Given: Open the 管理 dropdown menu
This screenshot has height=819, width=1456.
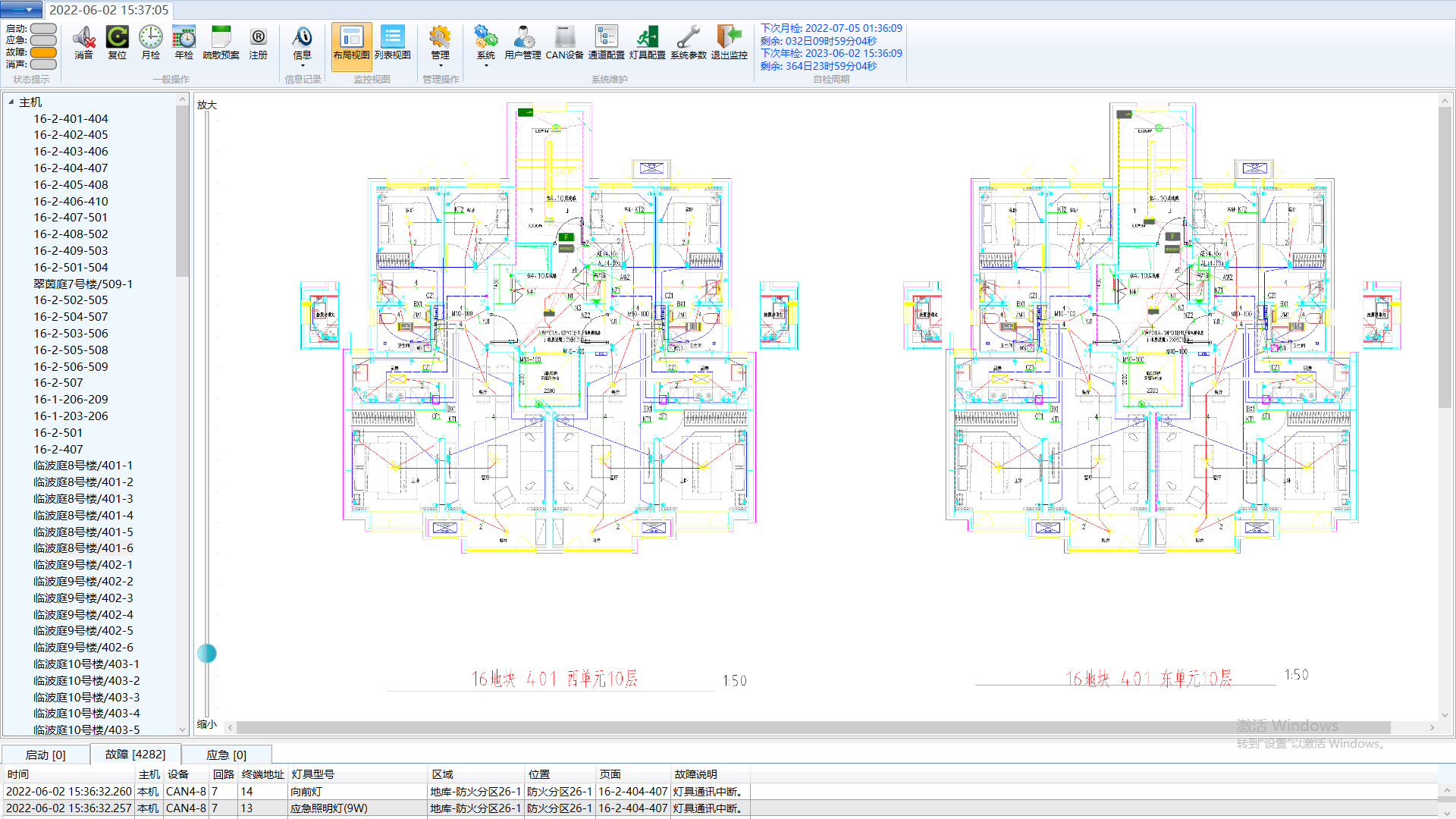Looking at the screenshot, I should click(x=440, y=47).
